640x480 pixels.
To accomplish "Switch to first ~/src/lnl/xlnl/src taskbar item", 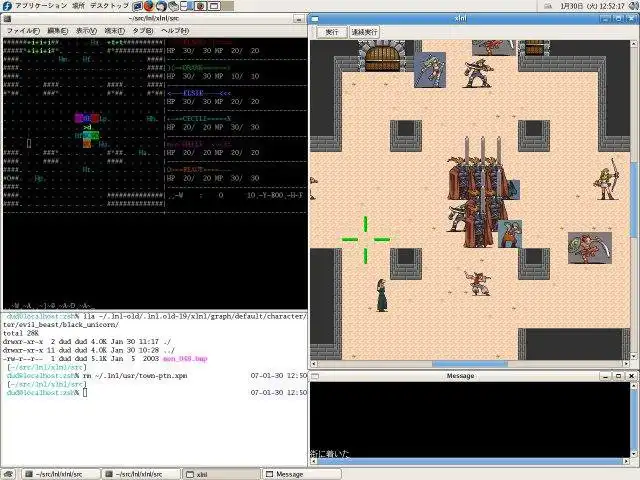I will pyautogui.click(x=60, y=474).
